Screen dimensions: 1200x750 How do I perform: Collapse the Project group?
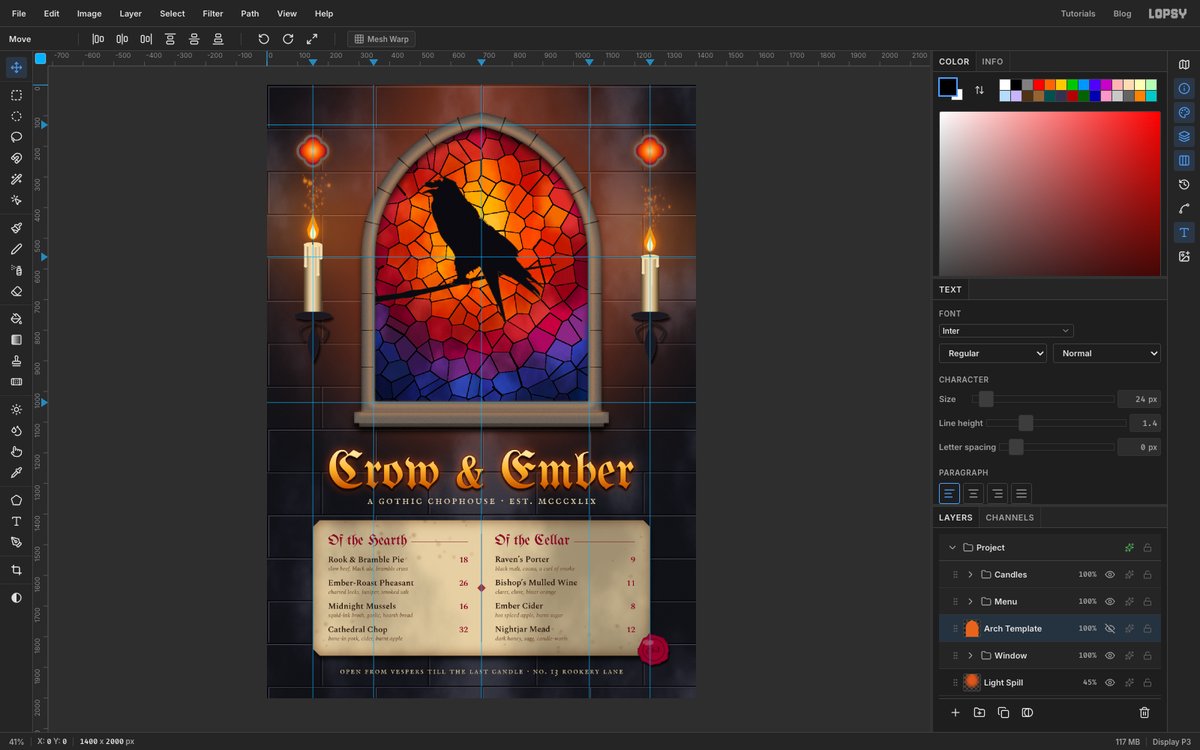click(952, 548)
